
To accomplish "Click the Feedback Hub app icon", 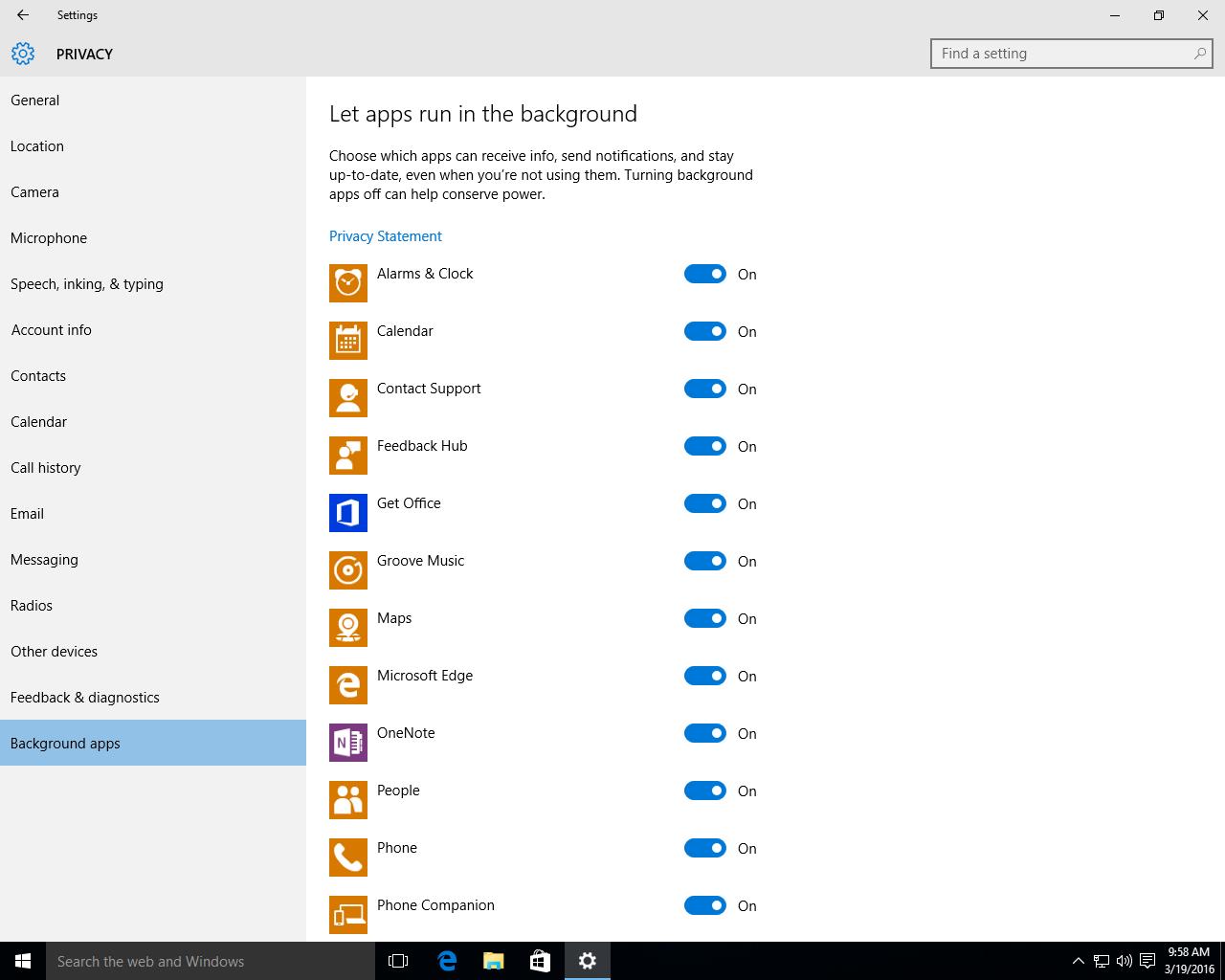I will pyautogui.click(x=348, y=456).
